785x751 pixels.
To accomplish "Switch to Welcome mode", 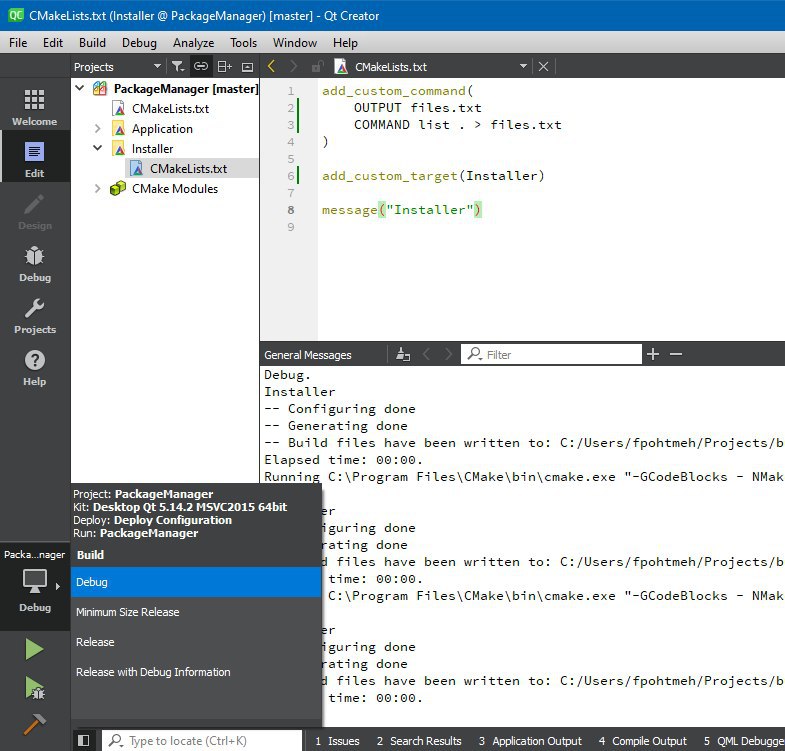I will 35,107.
